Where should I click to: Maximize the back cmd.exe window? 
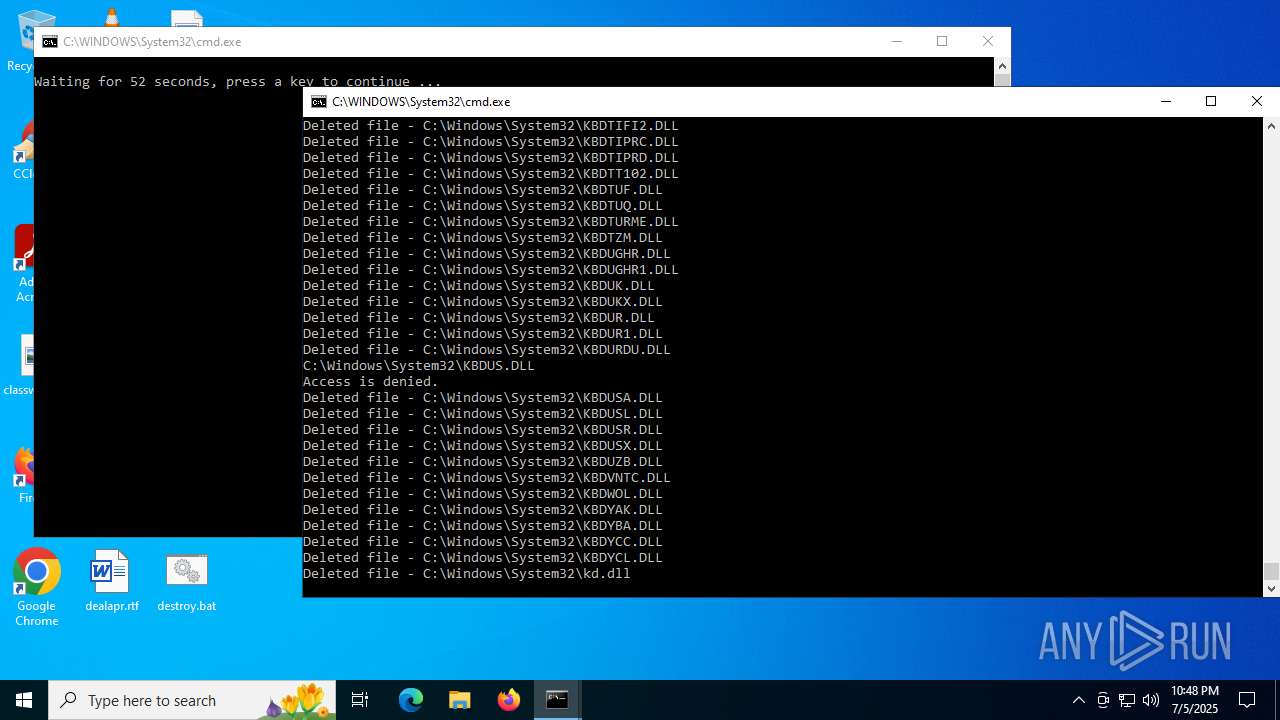tap(942, 42)
